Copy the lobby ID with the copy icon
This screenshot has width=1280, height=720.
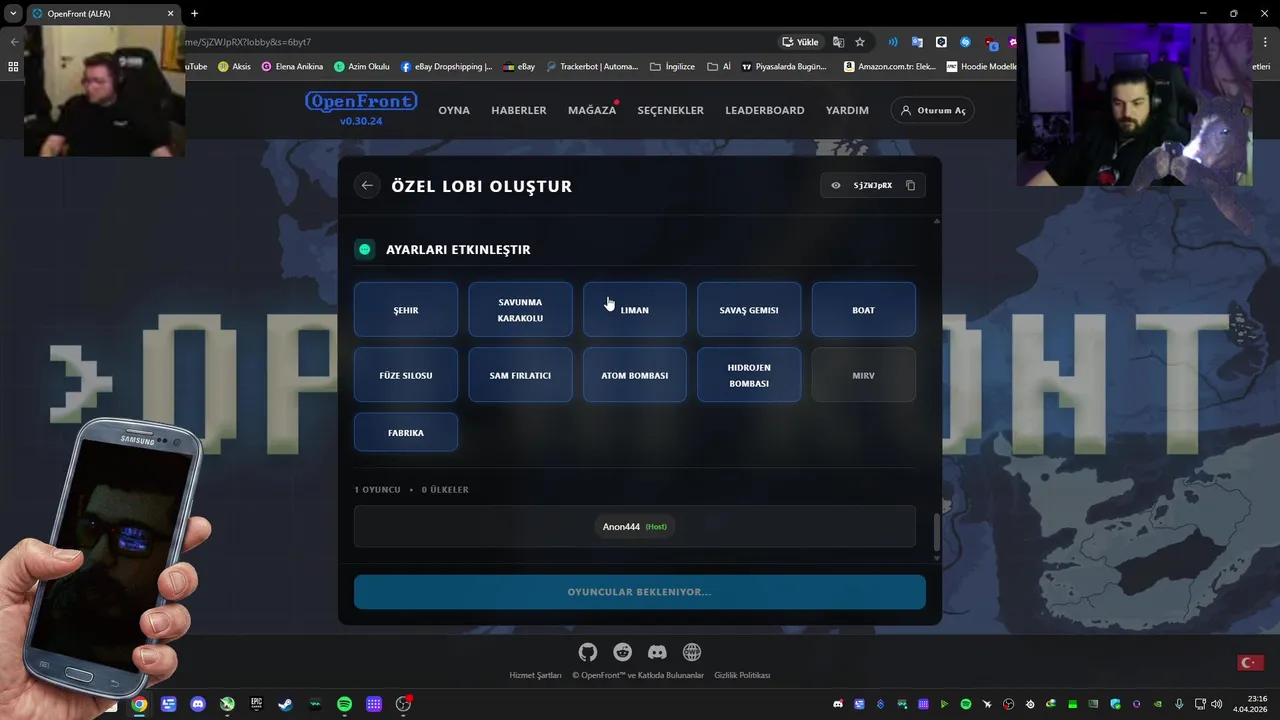tap(910, 185)
